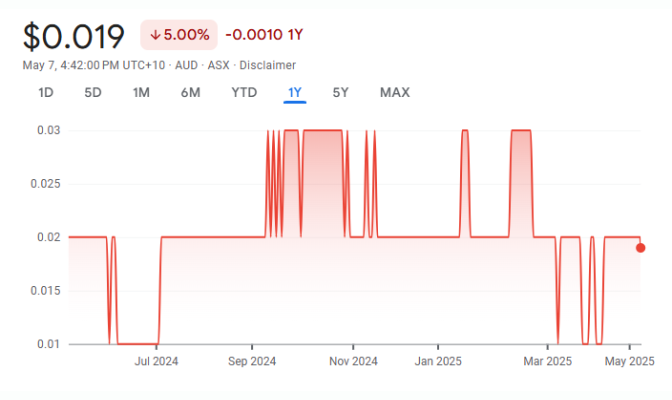672x400 pixels.
Task: Select the 1D time range tab
Action: [46, 93]
